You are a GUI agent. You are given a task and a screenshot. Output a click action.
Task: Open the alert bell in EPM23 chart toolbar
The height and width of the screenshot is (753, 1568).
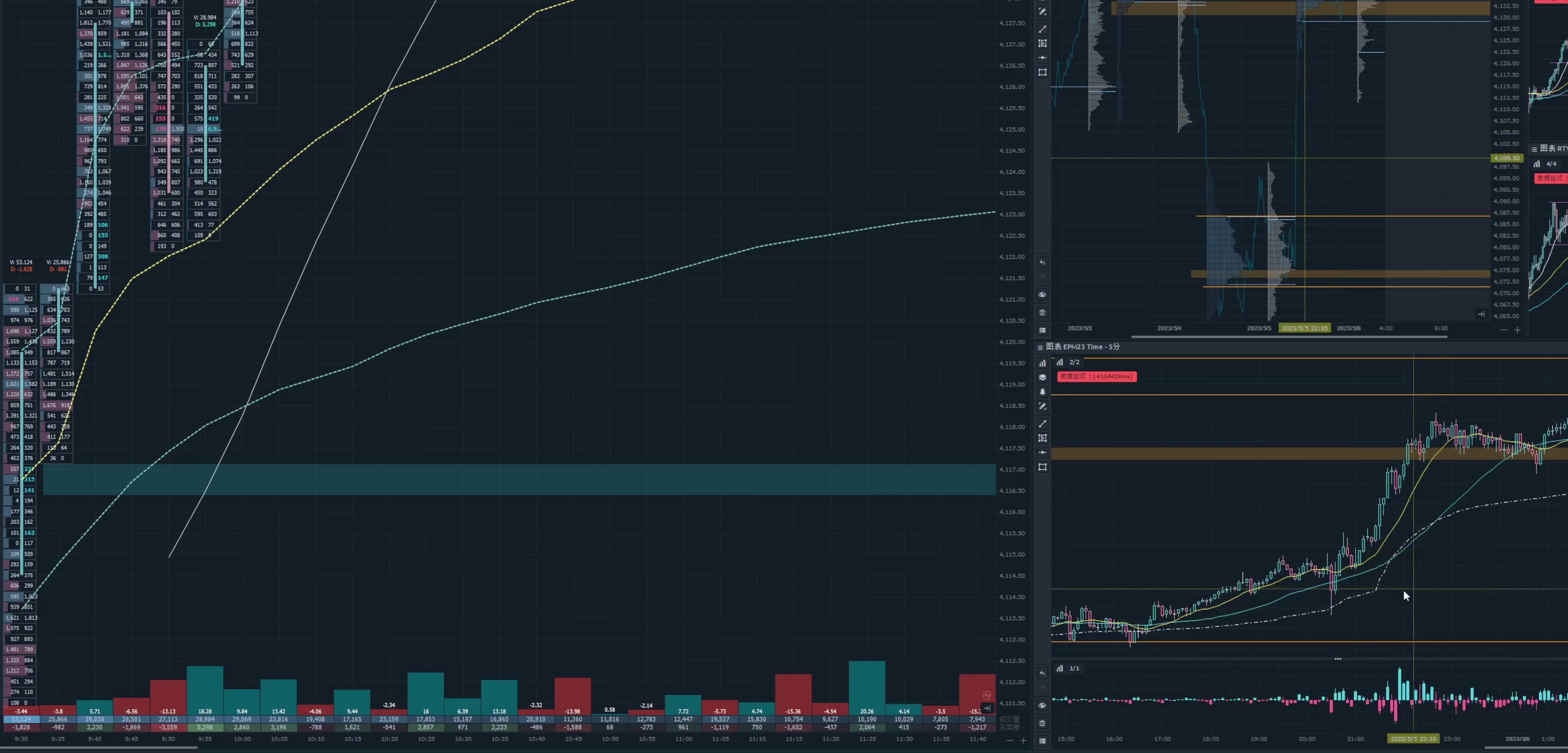tap(1042, 392)
